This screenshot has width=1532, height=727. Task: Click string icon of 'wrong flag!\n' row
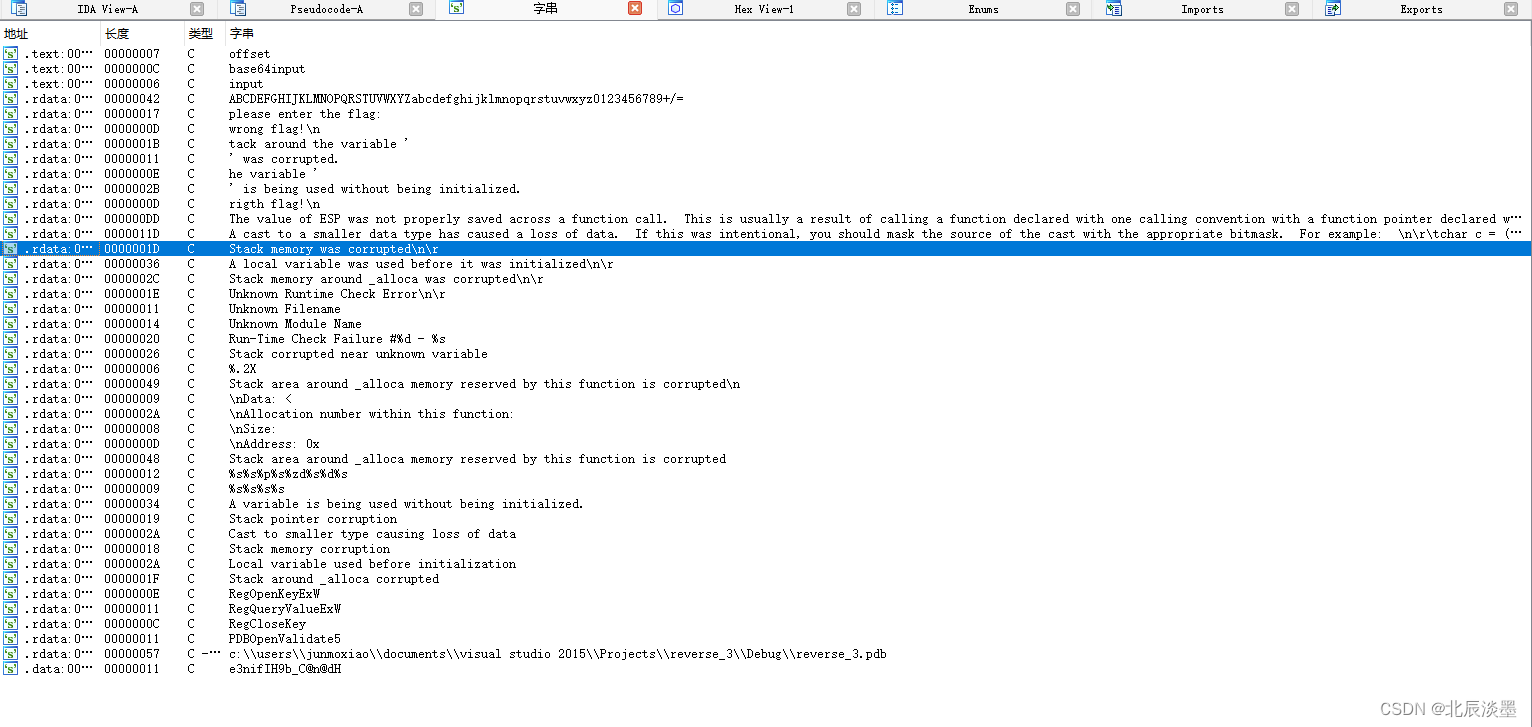pos(11,129)
